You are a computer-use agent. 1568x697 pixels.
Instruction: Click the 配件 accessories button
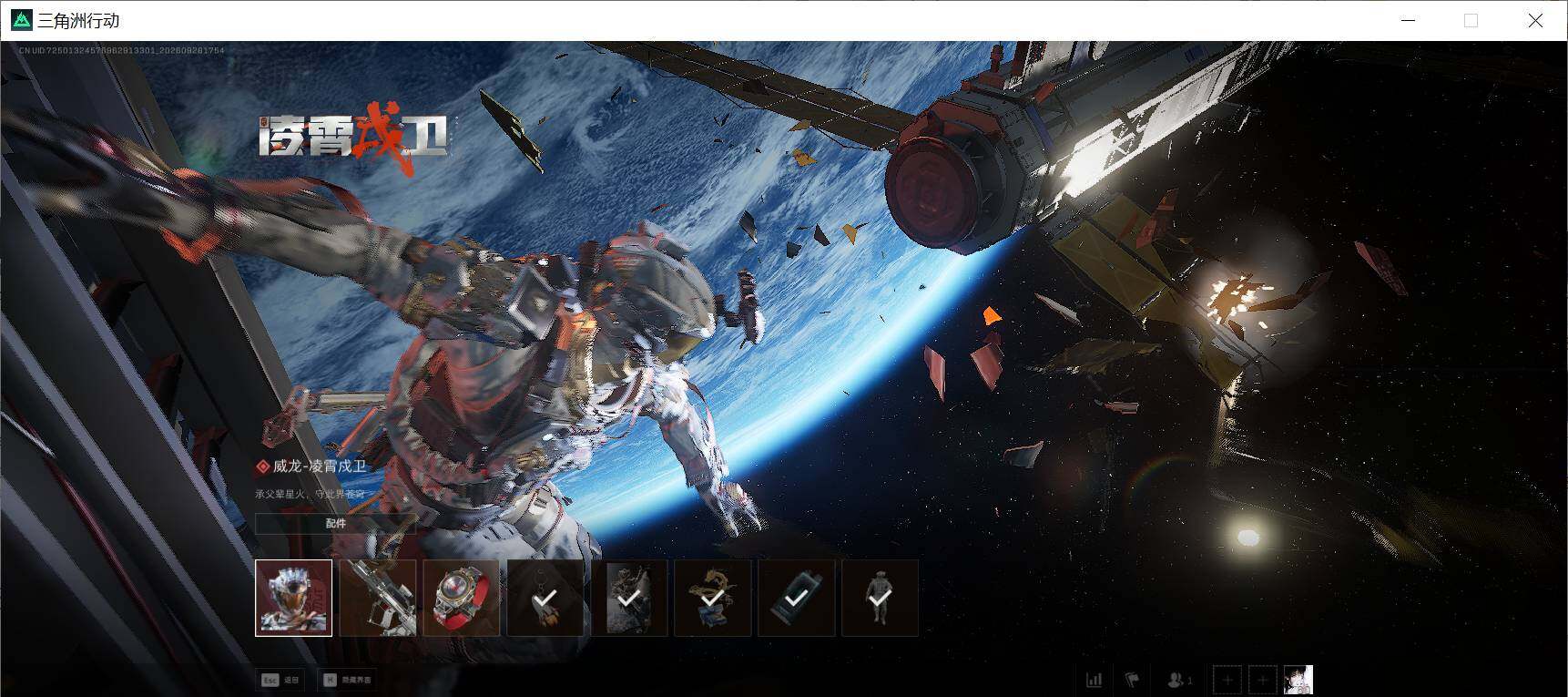pos(335,523)
